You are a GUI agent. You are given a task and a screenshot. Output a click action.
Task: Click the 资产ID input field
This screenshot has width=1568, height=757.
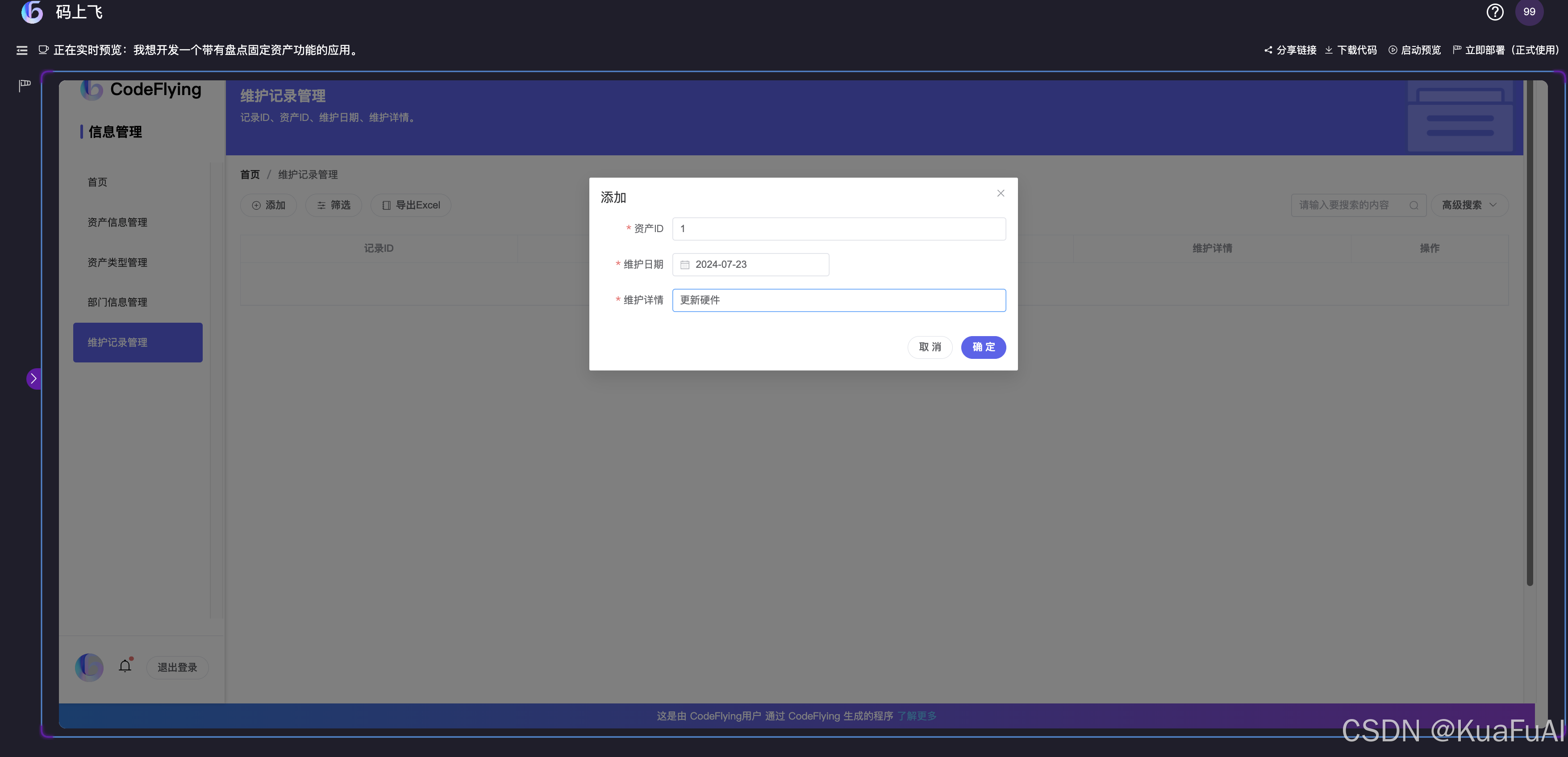tap(839, 229)
